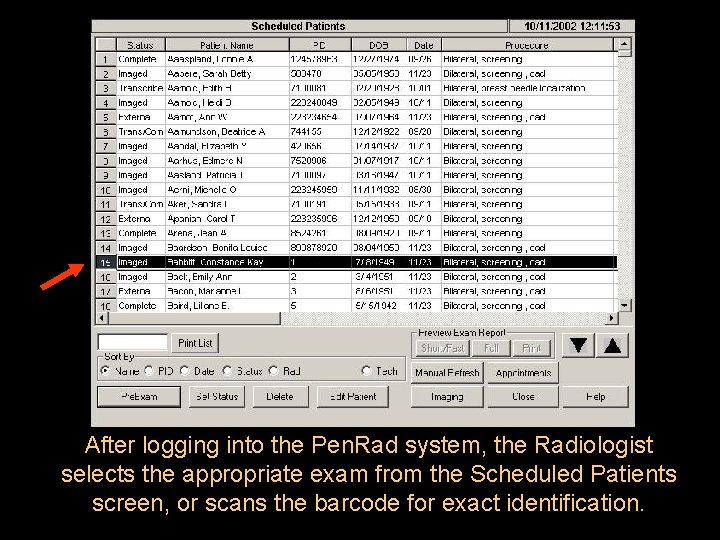Click the Procedure column header
The image size is (720, 540).
[527, 45]
